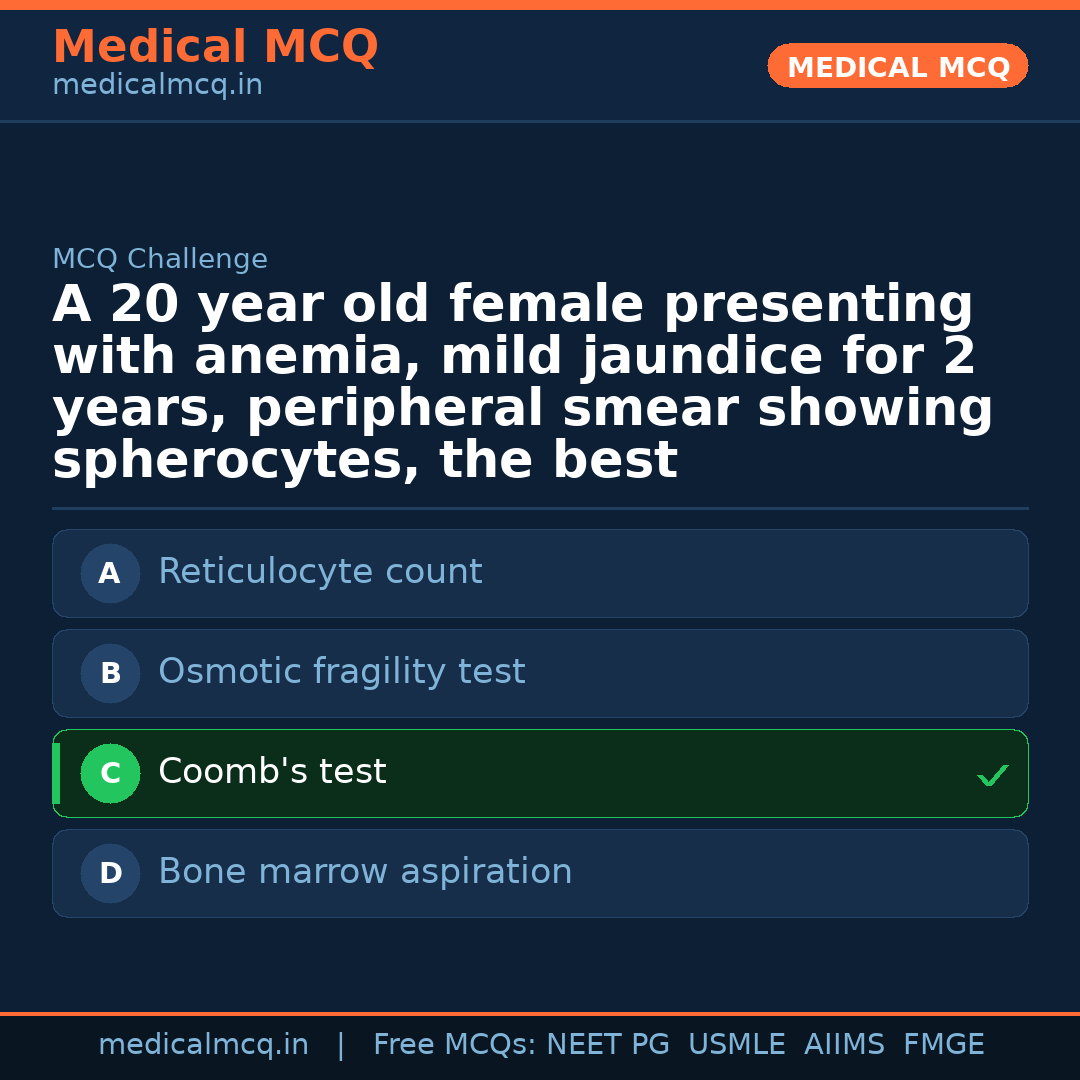Click the Medical MCQ header title
The image size is (1080, 1080).
click(215, 47)
